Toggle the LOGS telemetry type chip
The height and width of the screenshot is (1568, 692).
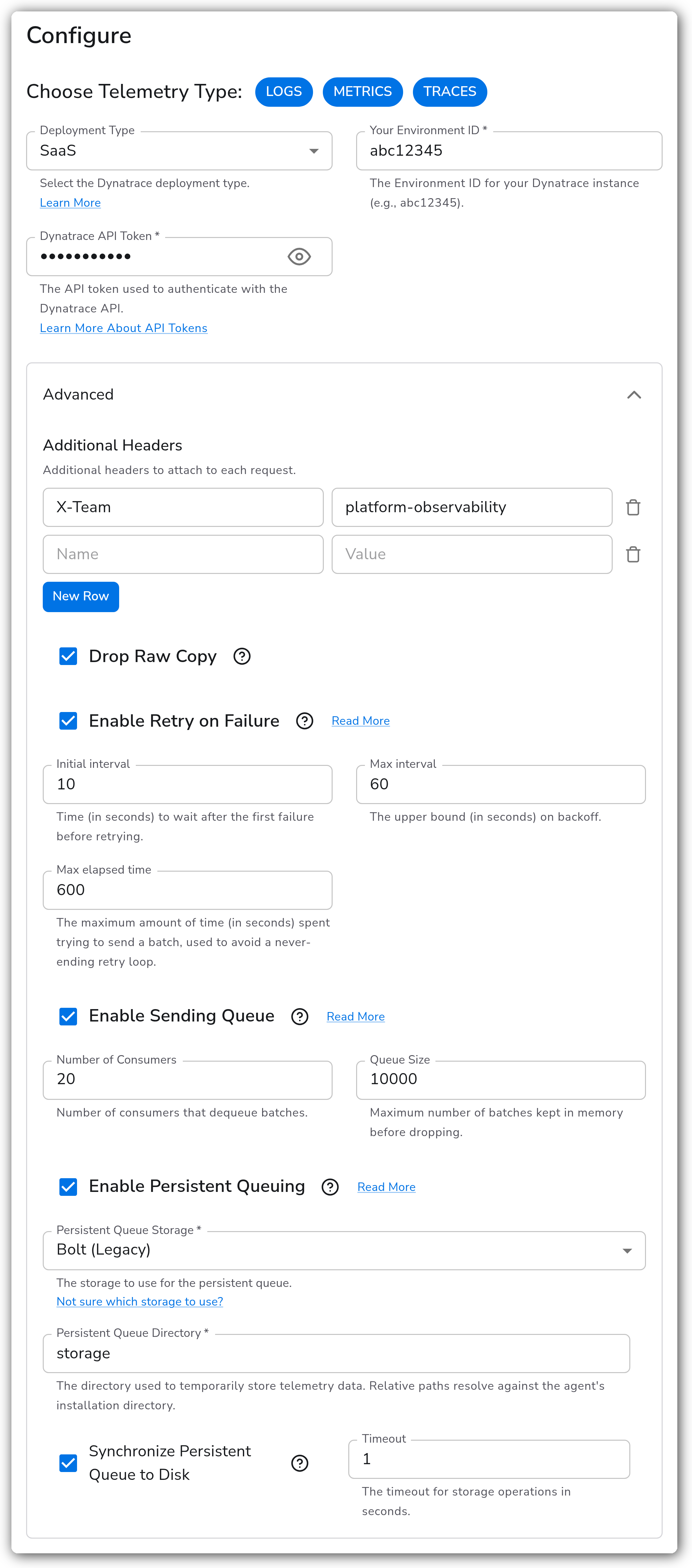point(284,92)
